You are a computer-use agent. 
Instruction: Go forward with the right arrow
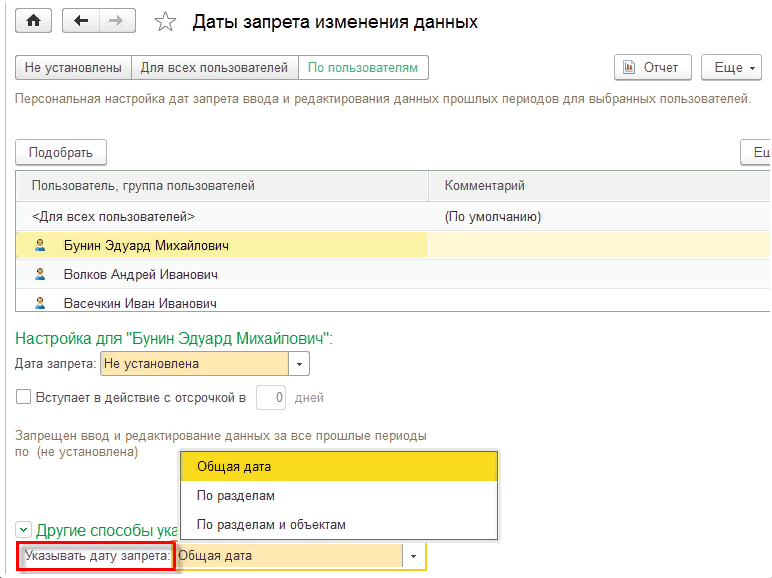coord(117,21)
